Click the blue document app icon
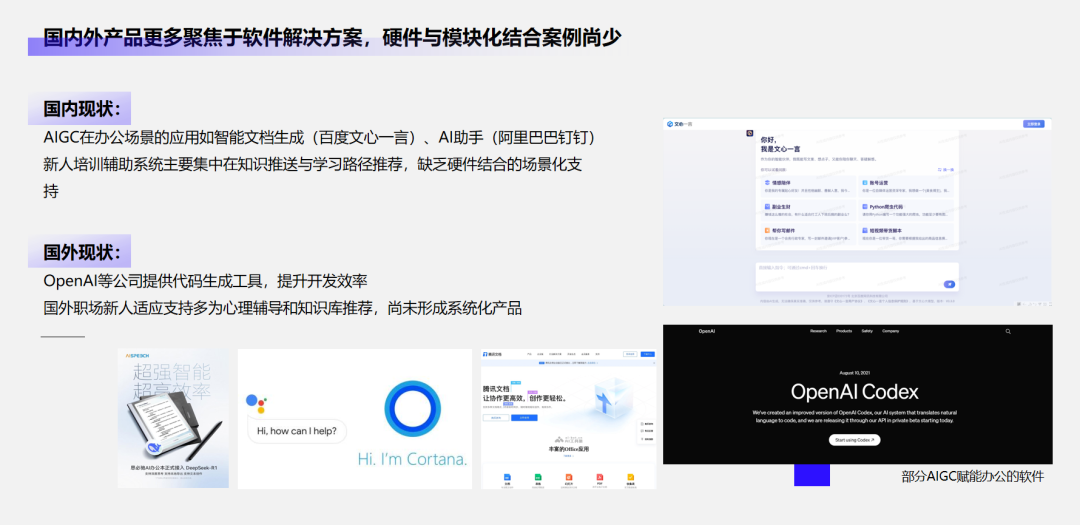 508,477
